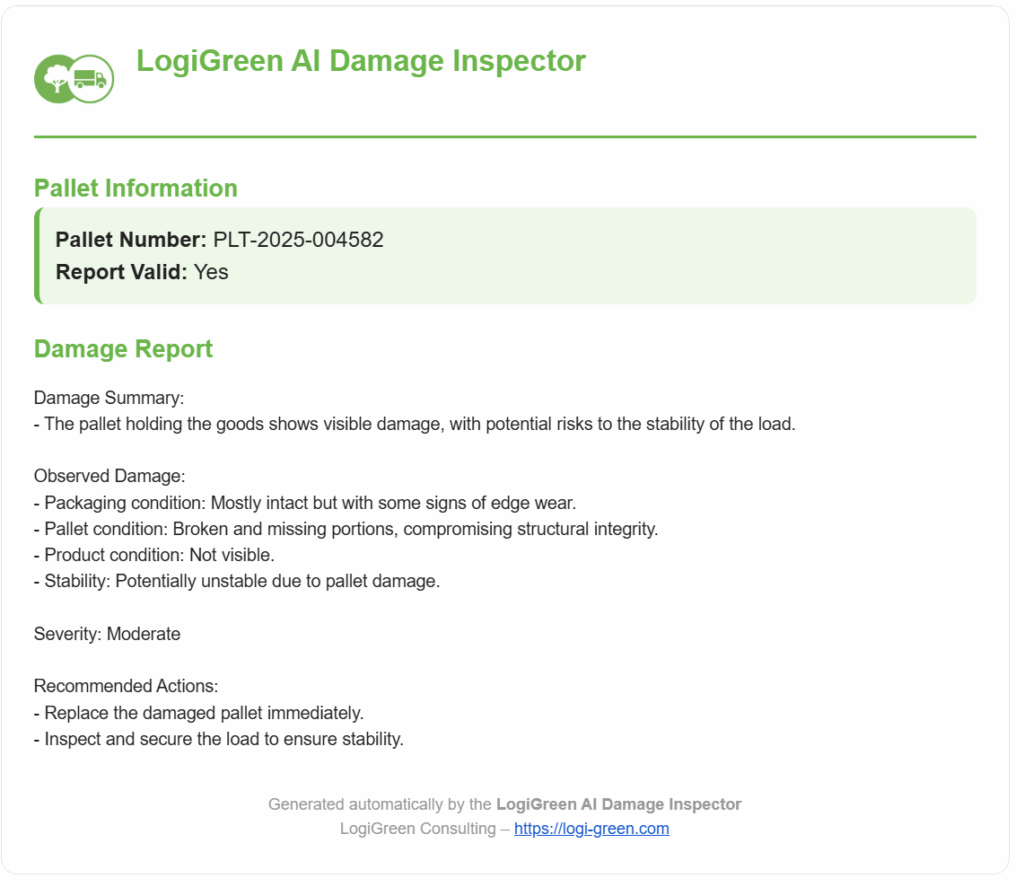Select the Damage Report heading
The height and width of the screenshot is (887, 1024).
click(x=123, y=349)
